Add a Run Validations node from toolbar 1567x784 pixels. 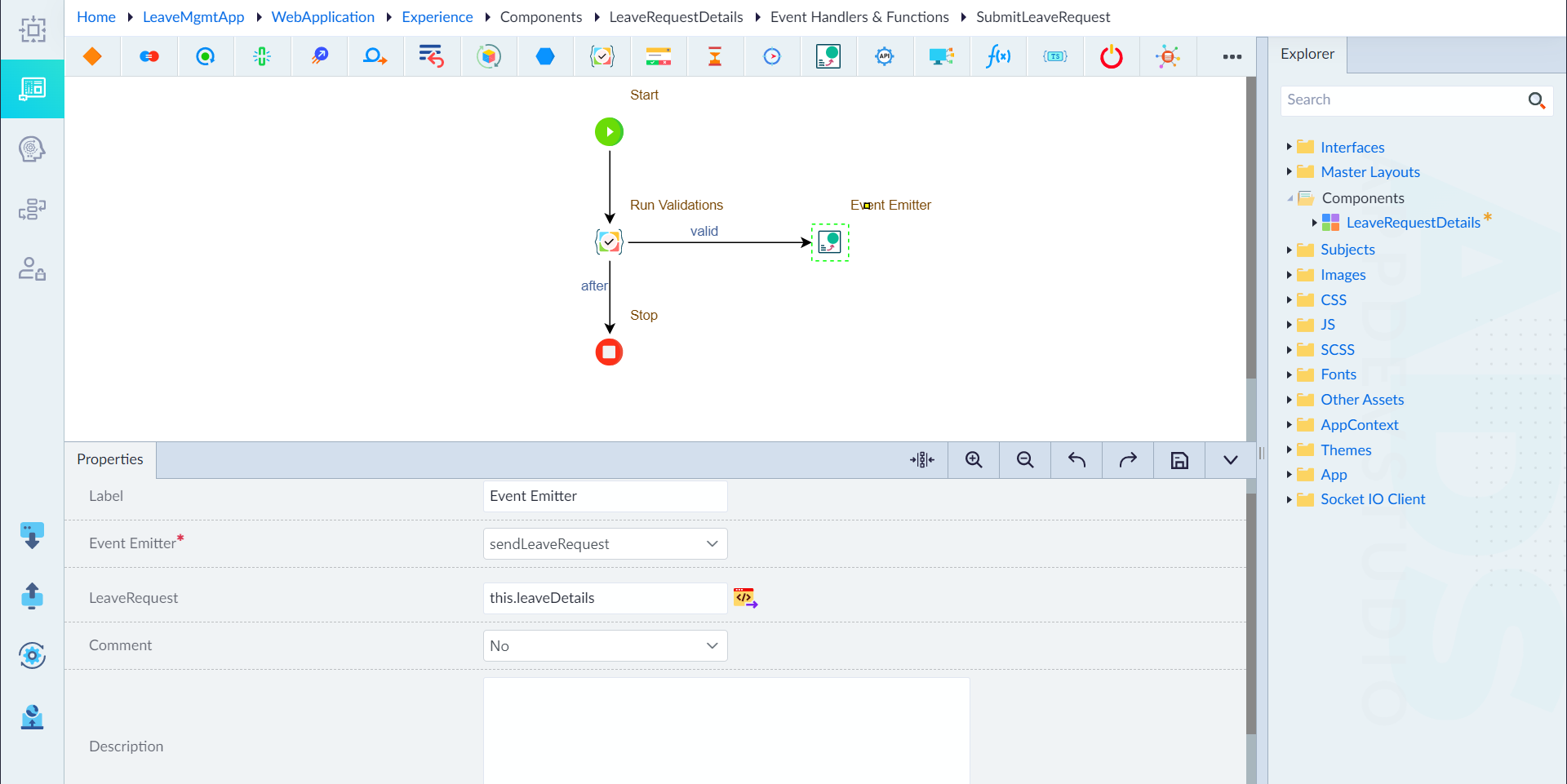[x=602, y=56]
